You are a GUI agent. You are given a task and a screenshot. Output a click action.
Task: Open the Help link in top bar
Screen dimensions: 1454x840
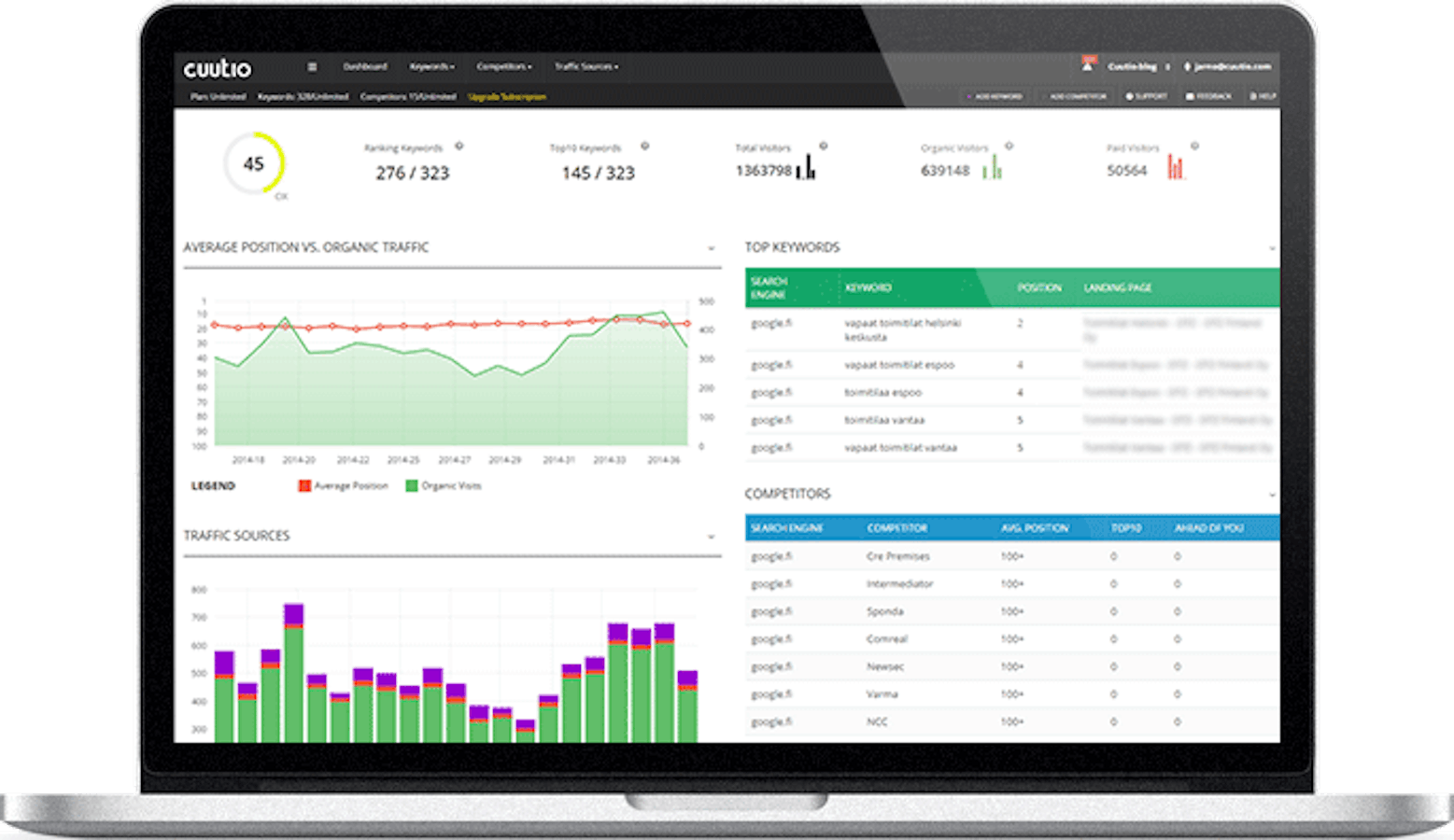pos(1263,96)
